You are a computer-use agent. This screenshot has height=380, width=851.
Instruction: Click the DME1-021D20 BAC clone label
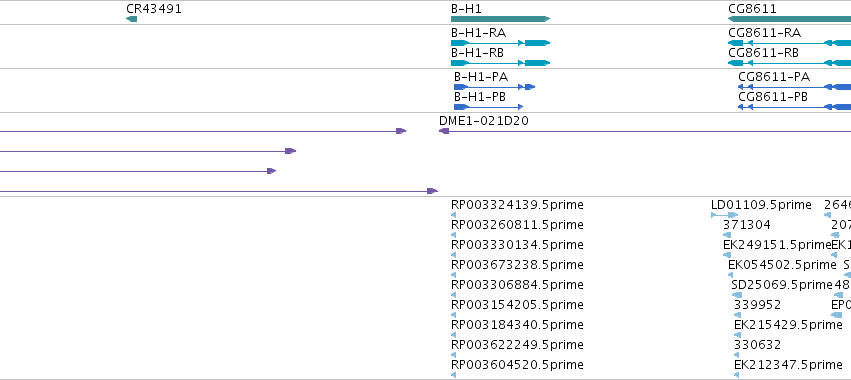(x=484, y=121)
